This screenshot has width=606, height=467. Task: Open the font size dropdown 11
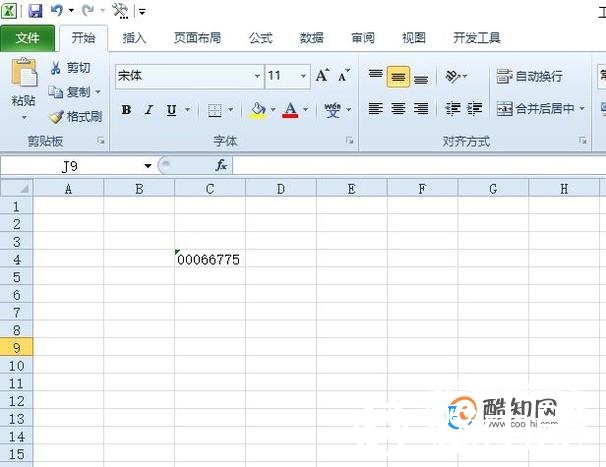(x=303, y=76)
